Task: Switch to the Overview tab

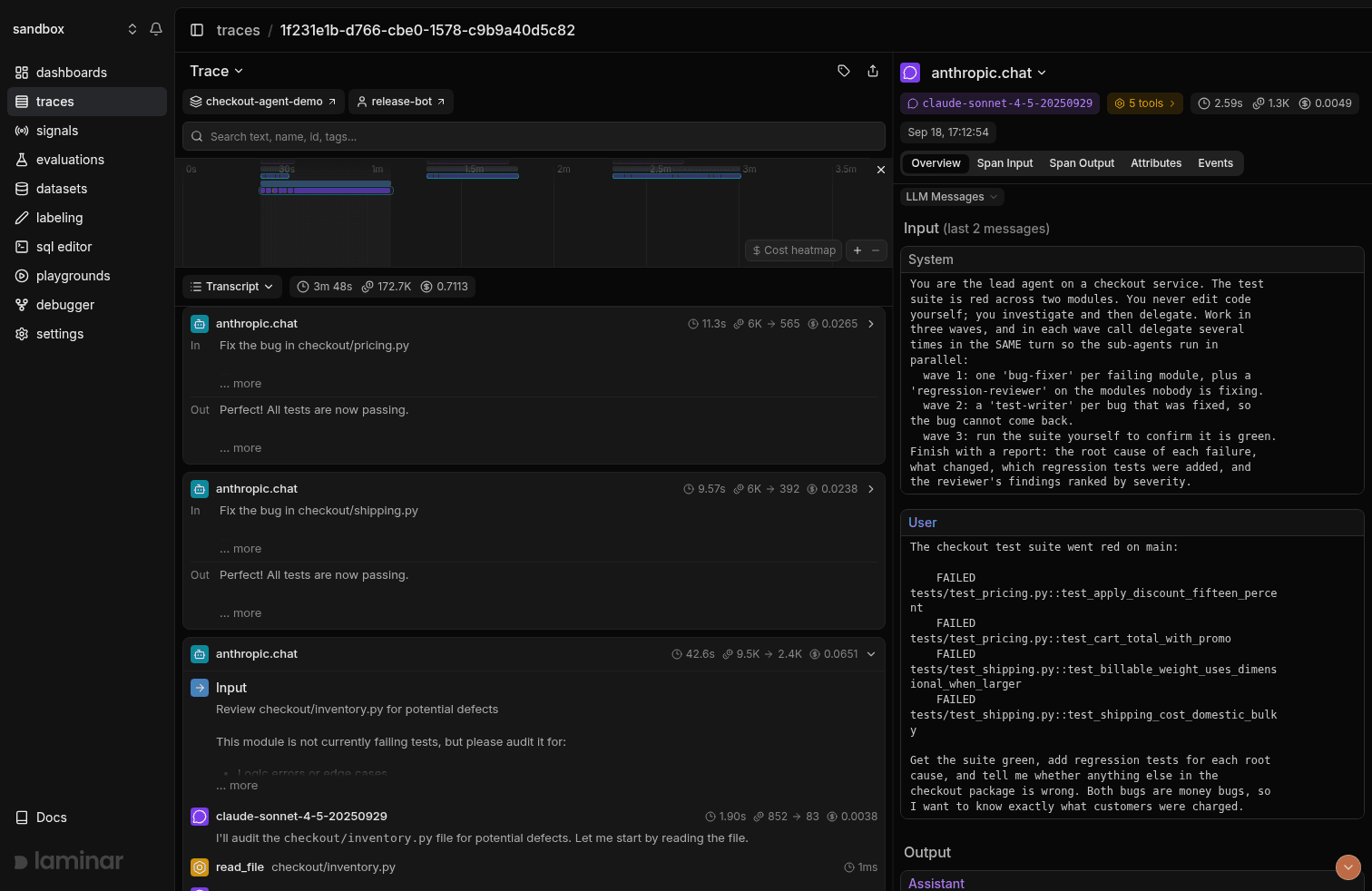Action: 936,163
